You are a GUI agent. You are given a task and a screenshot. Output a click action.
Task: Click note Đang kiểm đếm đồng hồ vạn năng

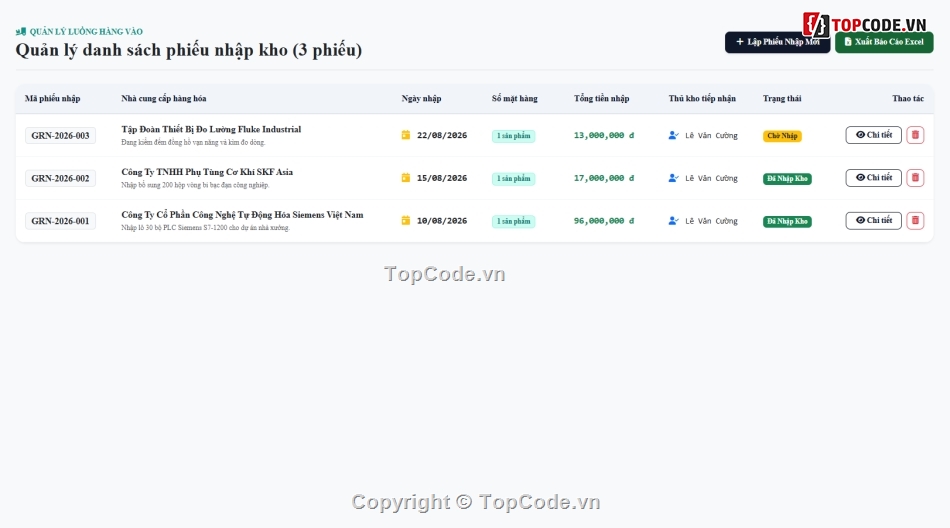193,142
